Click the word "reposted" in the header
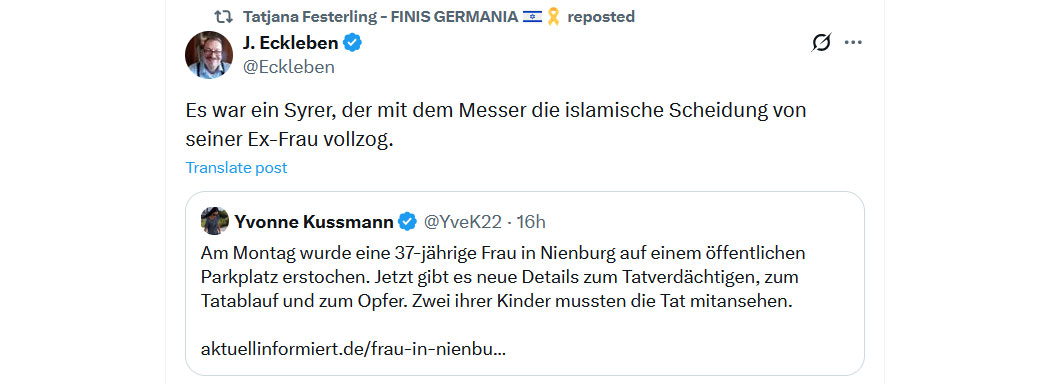Viewport: 1050px width, 384px height. [601, 17]
